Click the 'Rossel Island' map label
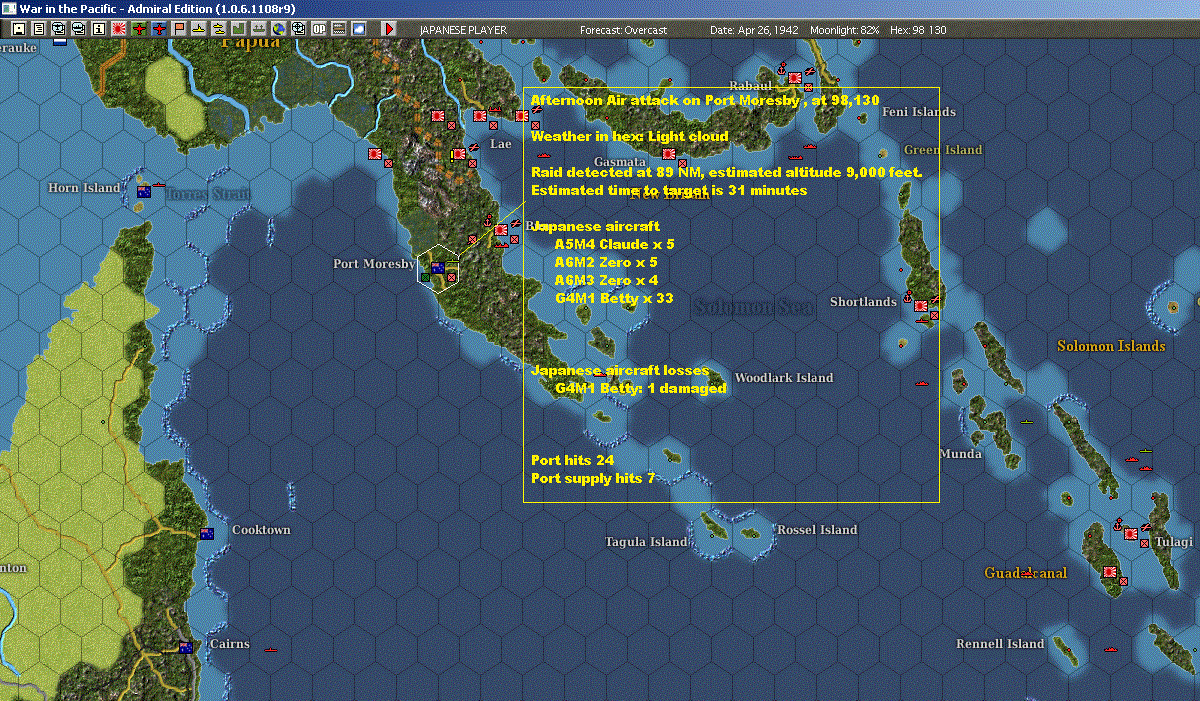This screenshot has width=1200, height=701. tap(818, 530)
